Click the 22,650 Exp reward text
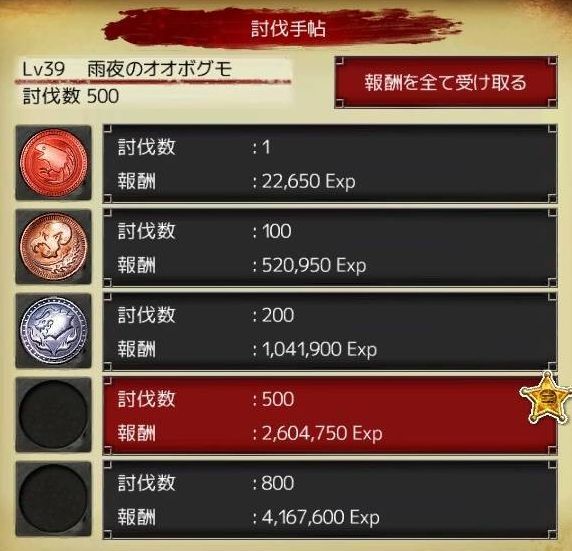 pos(309,181)
